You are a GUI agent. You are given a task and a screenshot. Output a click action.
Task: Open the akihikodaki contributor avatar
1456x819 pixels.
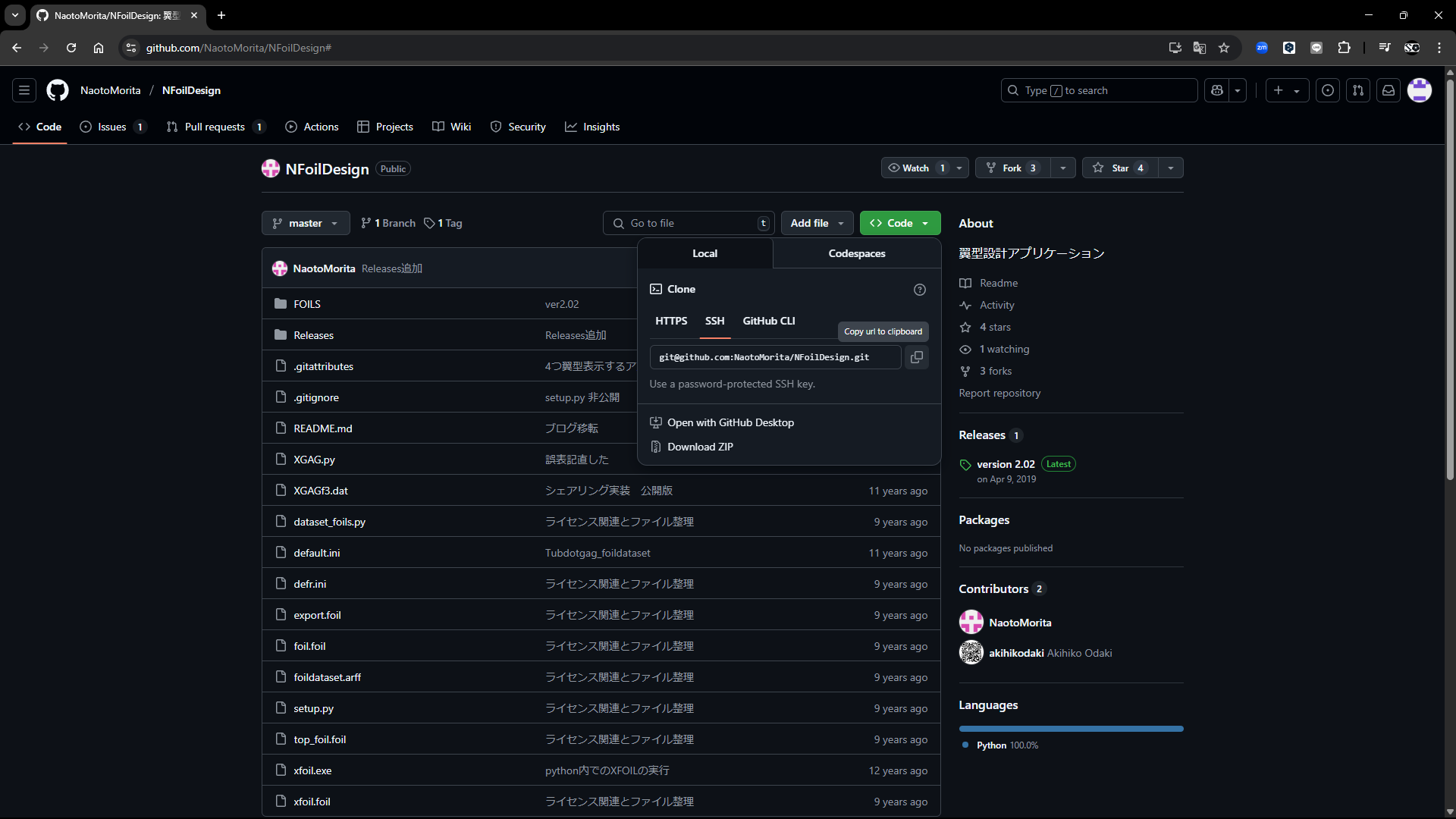(971, 653)
